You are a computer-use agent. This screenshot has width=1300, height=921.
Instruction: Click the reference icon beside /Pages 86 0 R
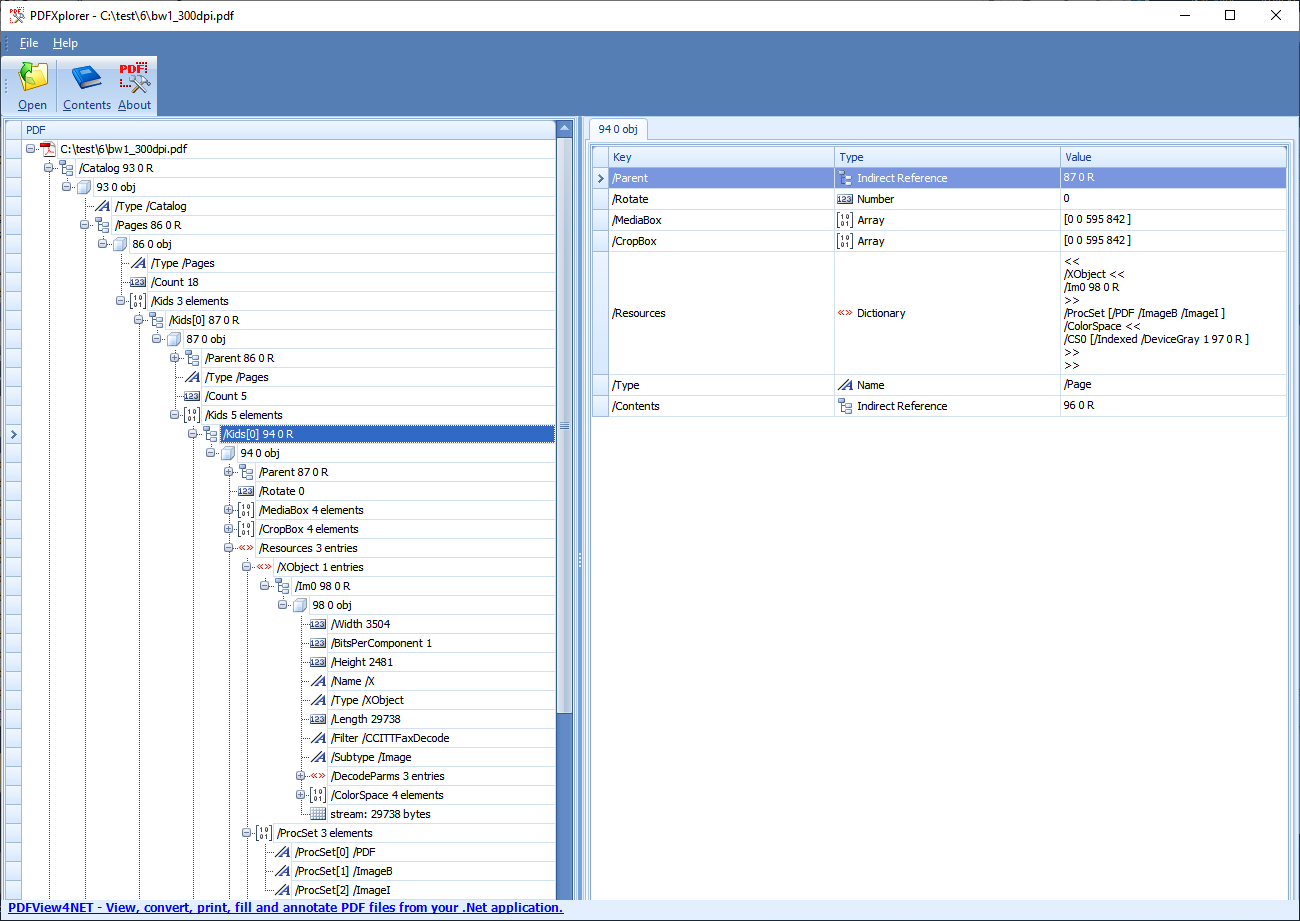point(103,225)
